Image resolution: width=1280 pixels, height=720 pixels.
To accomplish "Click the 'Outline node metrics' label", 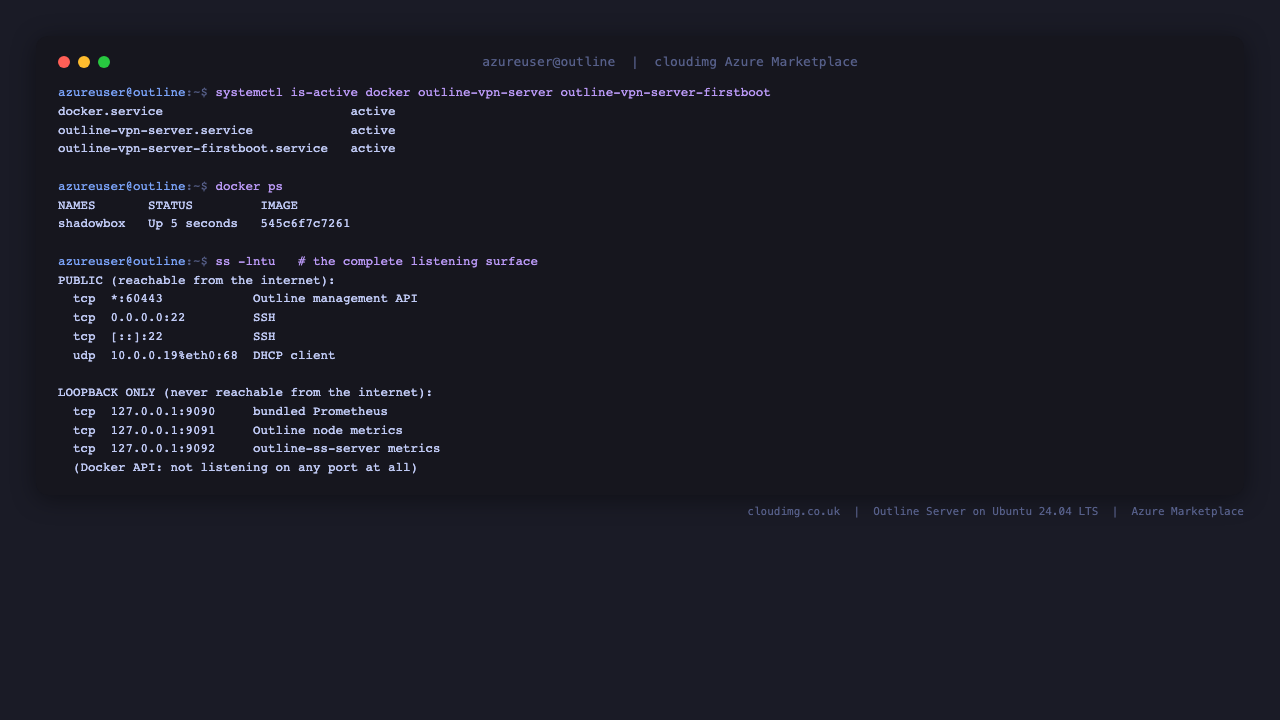I will coord(328,431).
